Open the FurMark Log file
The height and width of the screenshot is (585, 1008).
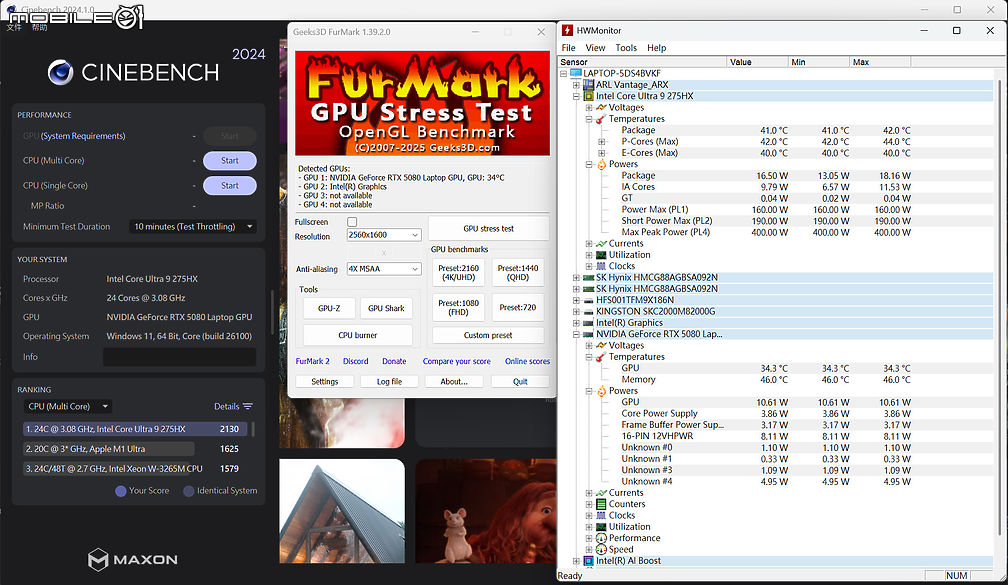pos(389,381)
